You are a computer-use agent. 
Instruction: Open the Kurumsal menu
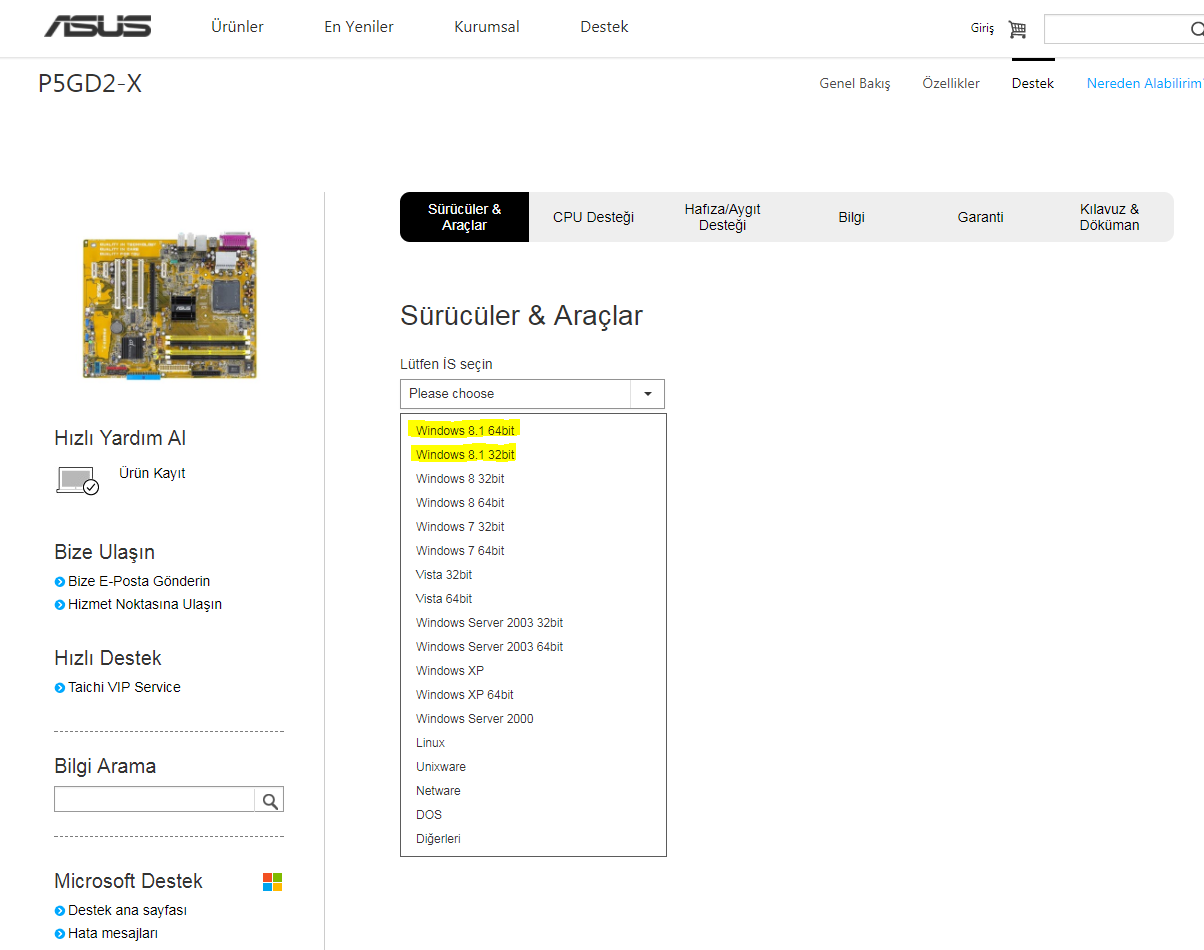(487, 27)
